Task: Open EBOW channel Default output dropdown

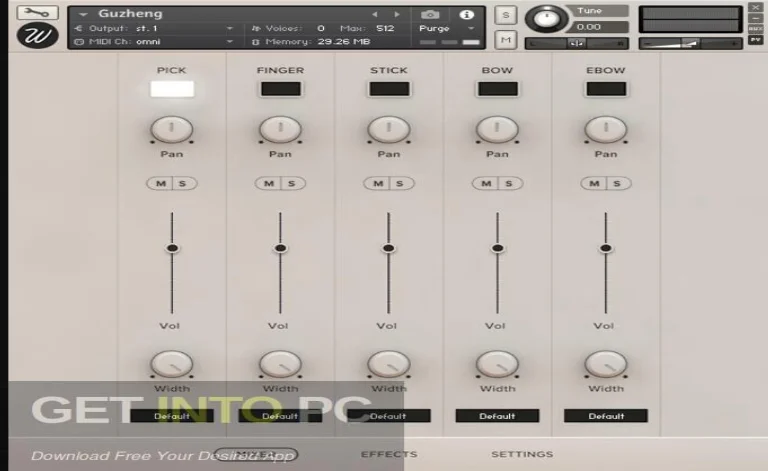Action: pyautogui.click(x=606, y=416)
